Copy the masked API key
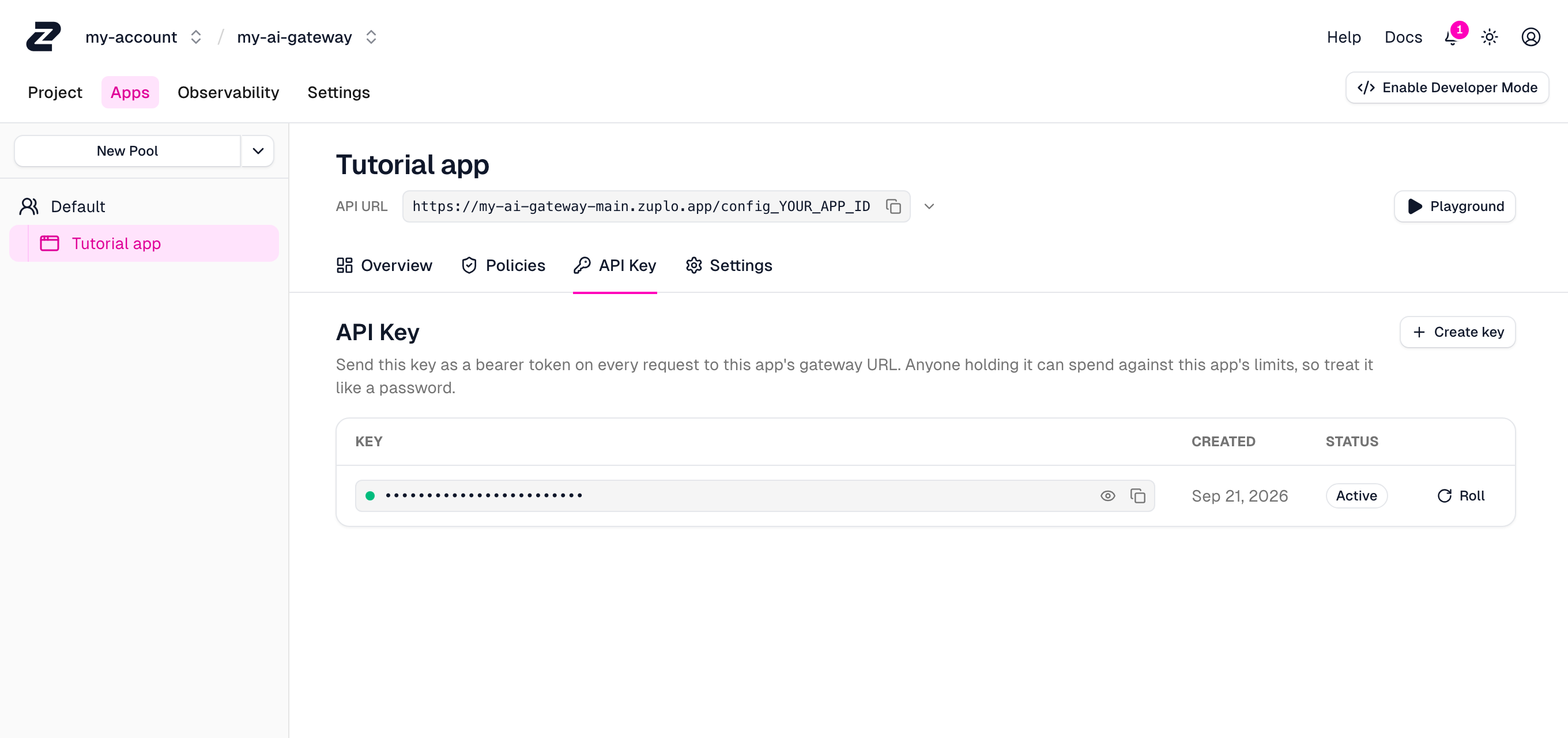The height and width of the screenshot is (738, 1568). pos(1137,496)
